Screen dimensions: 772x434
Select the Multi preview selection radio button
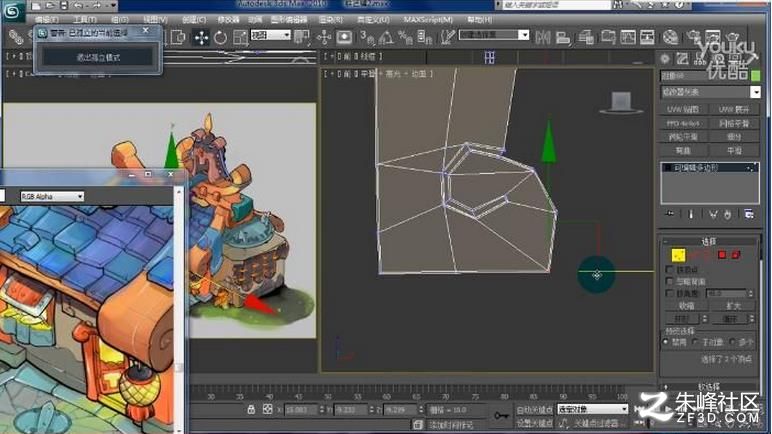(732, 342)
